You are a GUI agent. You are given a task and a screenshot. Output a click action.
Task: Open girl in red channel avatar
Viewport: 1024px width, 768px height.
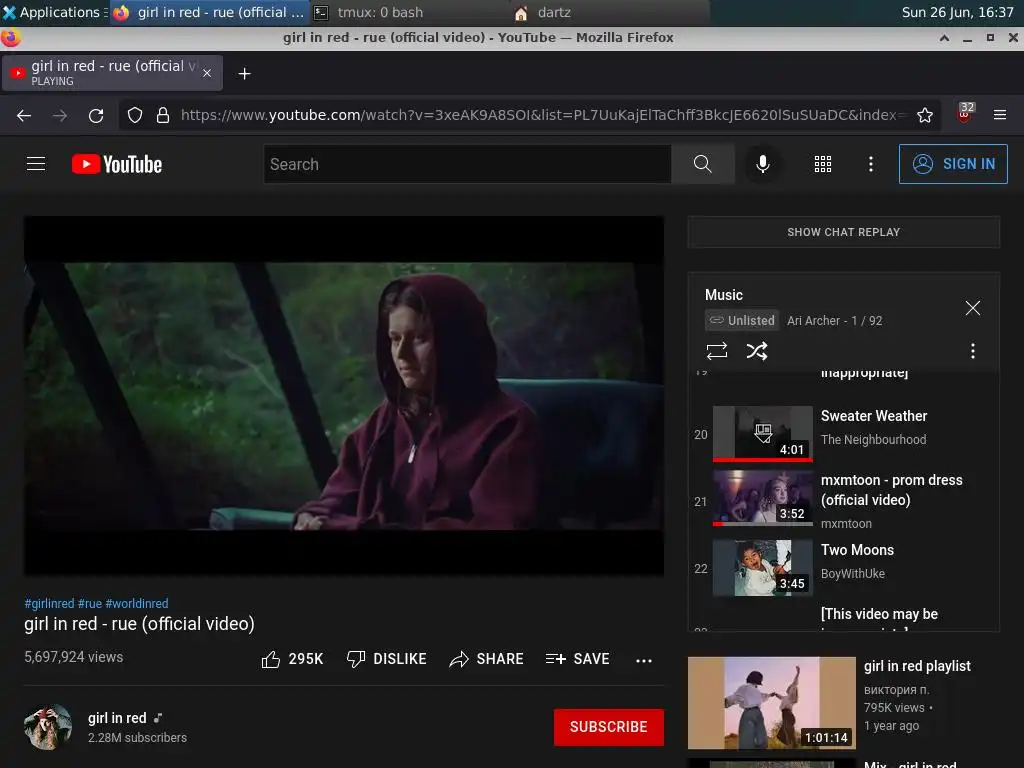point(48,727)
